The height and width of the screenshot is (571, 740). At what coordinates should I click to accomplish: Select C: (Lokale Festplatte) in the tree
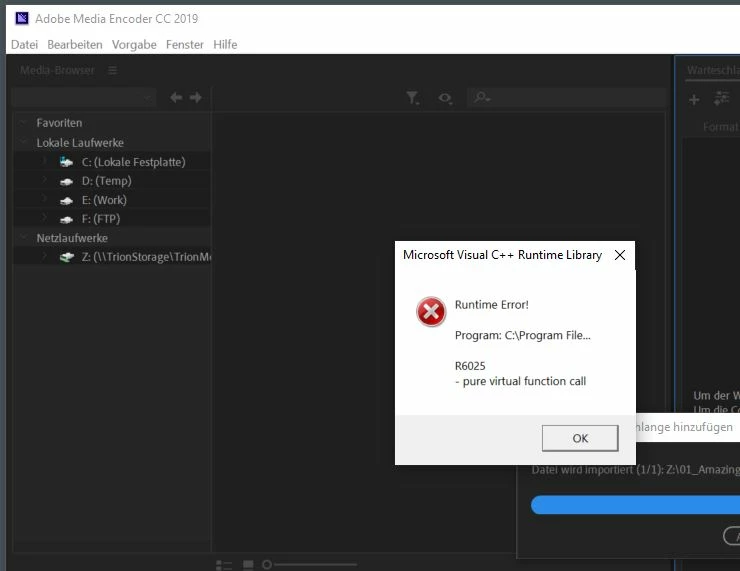pyautogui.click(x=134, y=162)
